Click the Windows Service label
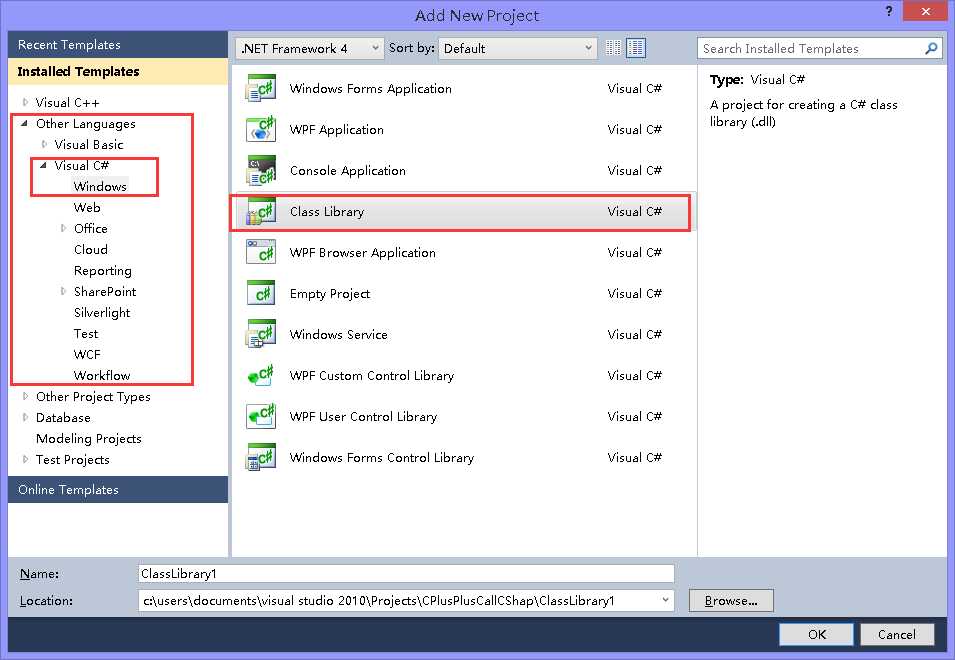The width and height of the screenshot is (955, 660). click(338, 334)
